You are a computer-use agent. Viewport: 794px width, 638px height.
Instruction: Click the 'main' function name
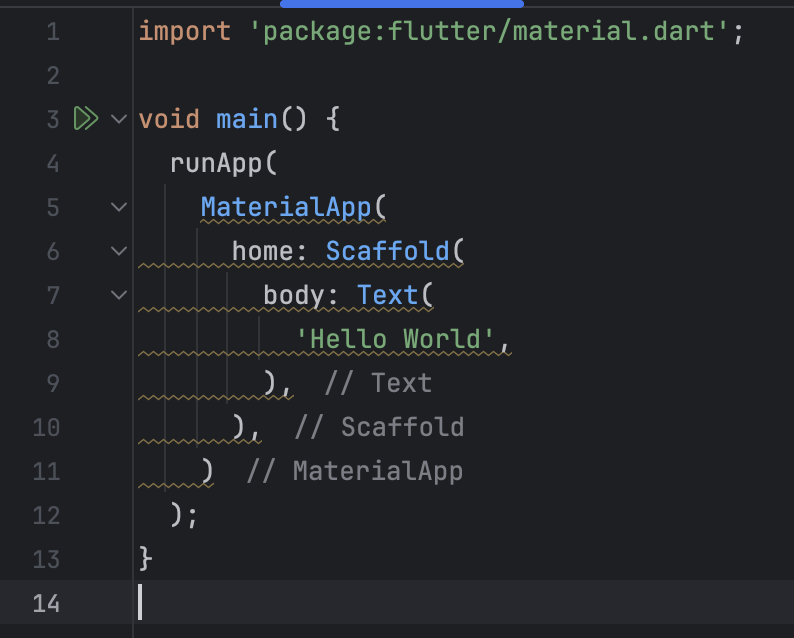click(247, 119)
